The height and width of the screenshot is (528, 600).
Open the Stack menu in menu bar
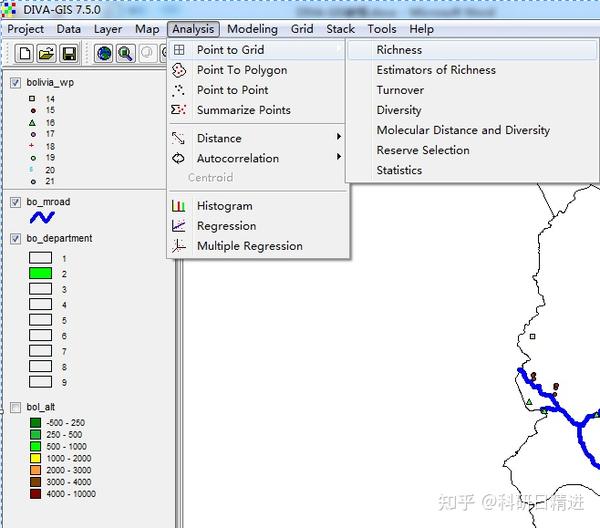click(x=340, y=29)
